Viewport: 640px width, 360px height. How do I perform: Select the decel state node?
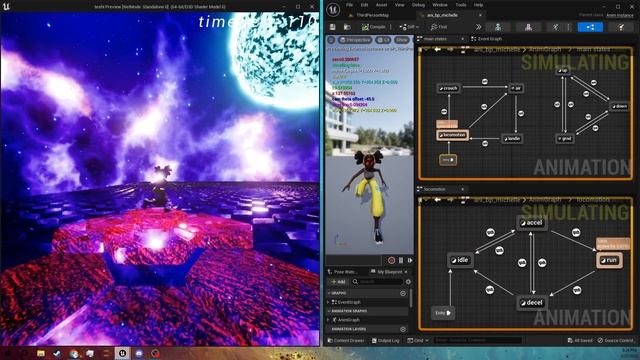(x=531, y=303)
